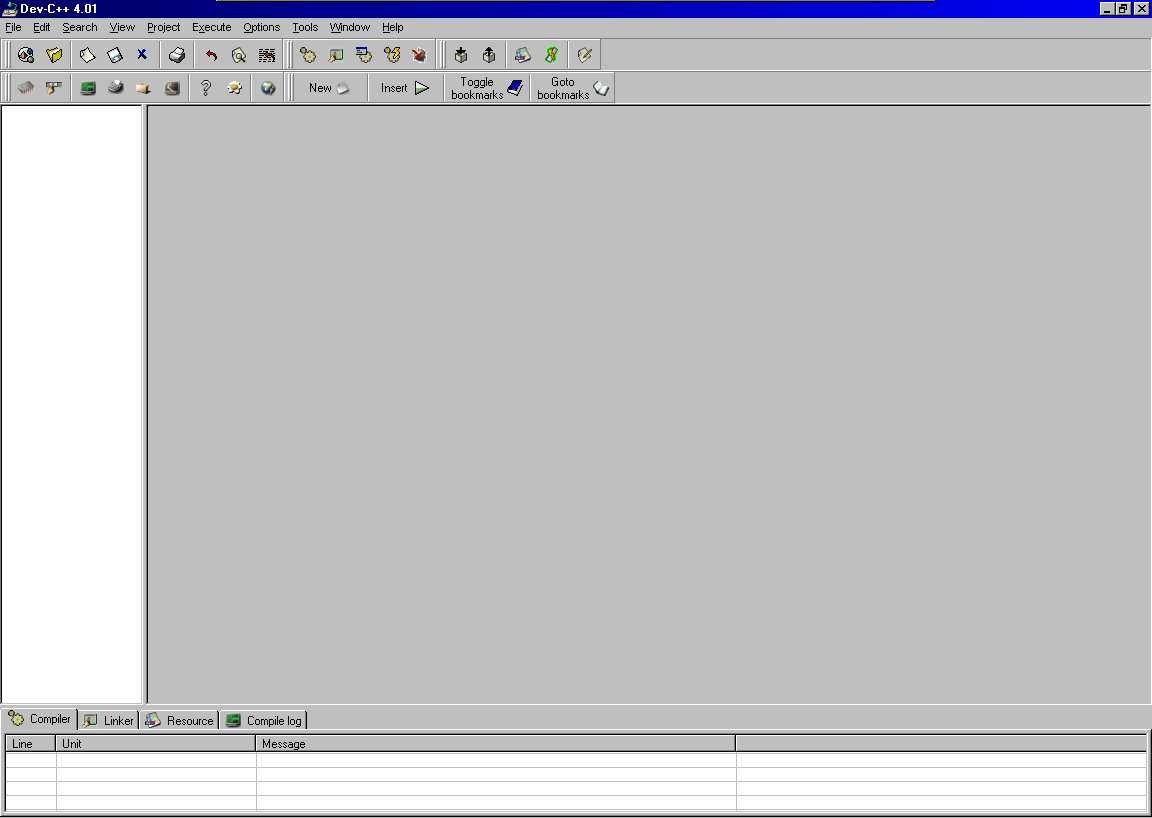Click the Insert toolbar button
The height and width of the screenshot is (818, 1152).
(405, 88)
